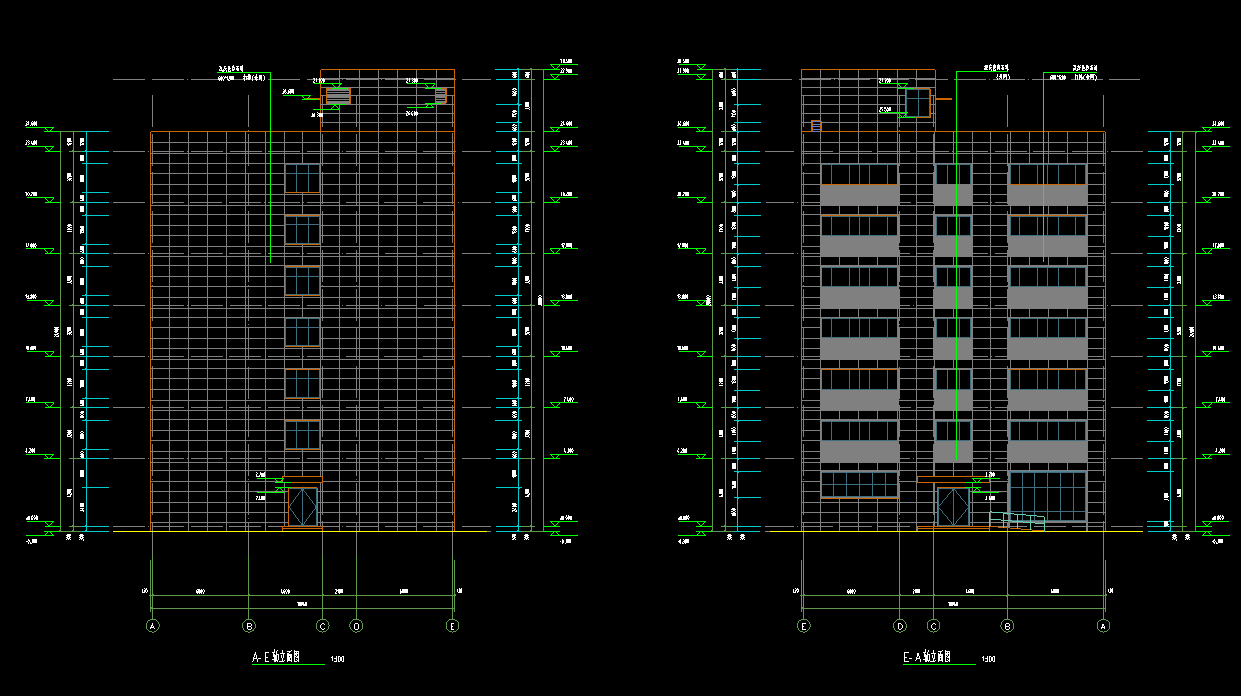Viewport: 1241px width, 696px height.
Task: Select ground-floor left window in right elevation
Action: tap(859, 485)
